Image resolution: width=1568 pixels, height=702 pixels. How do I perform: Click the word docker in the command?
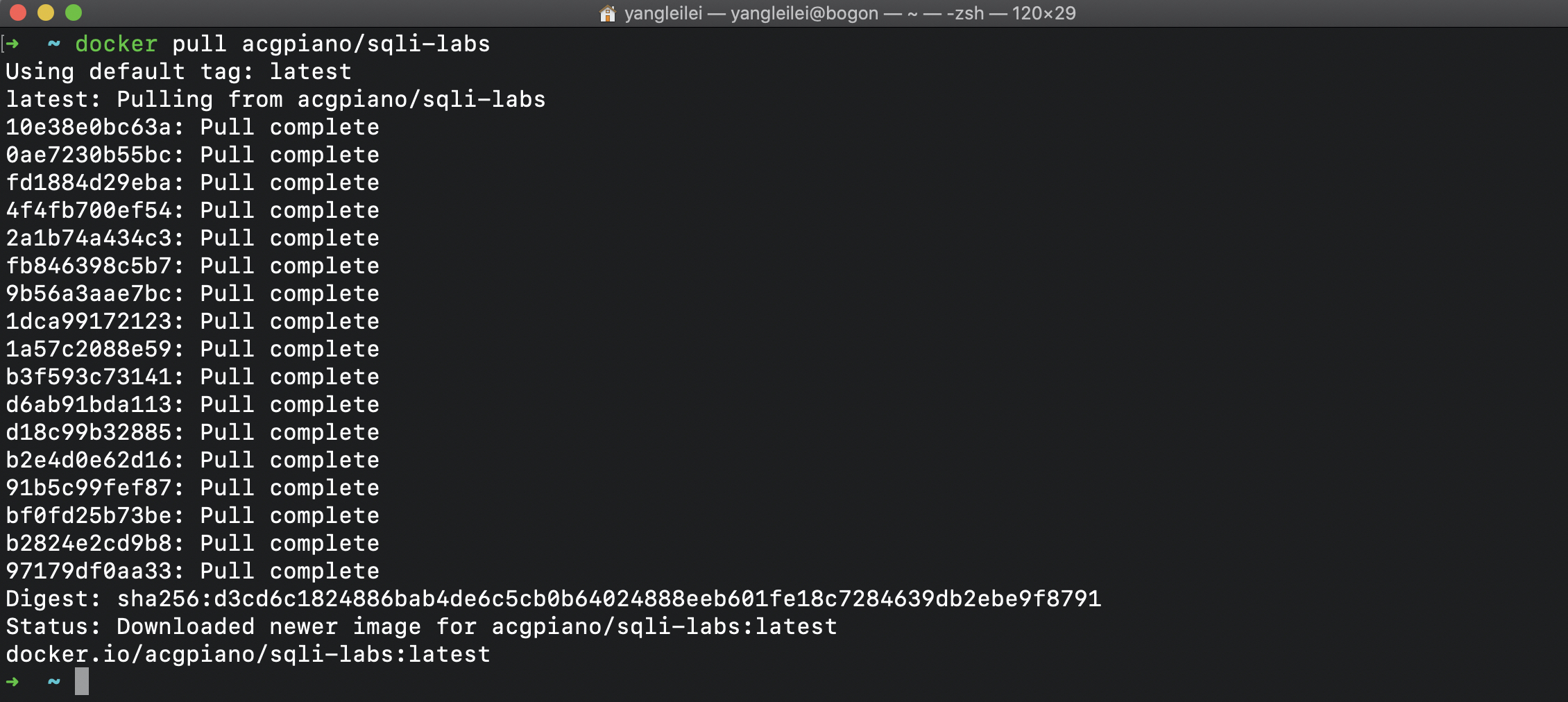[x=117, y=44]
